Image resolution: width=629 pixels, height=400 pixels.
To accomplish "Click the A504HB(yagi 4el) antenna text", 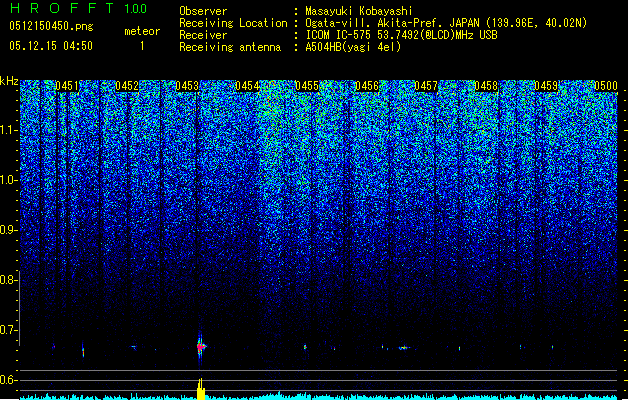I will click(353, 47).
